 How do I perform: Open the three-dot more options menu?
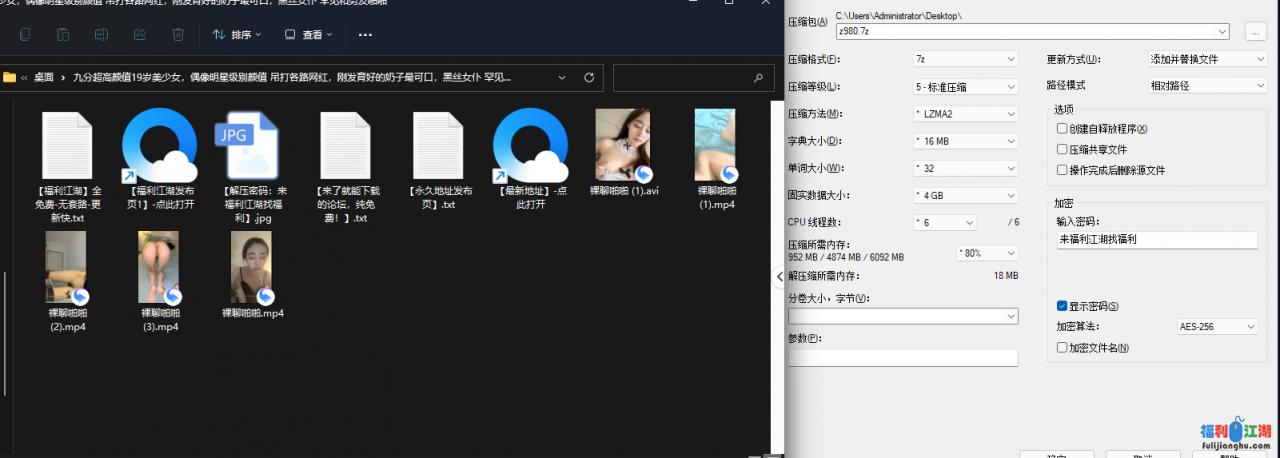tap(365, 35)
